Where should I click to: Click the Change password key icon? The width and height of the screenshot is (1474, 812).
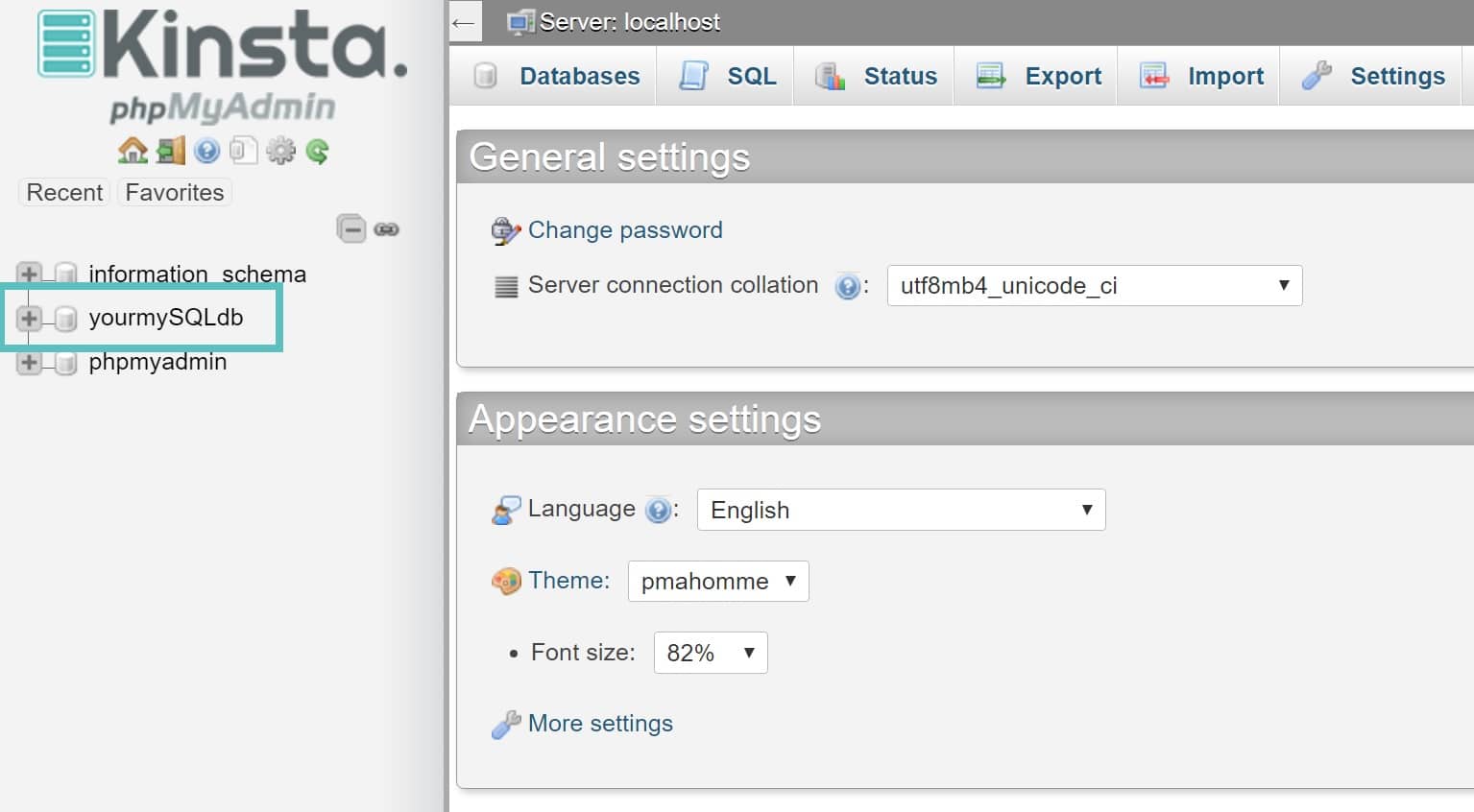(505, 230)
